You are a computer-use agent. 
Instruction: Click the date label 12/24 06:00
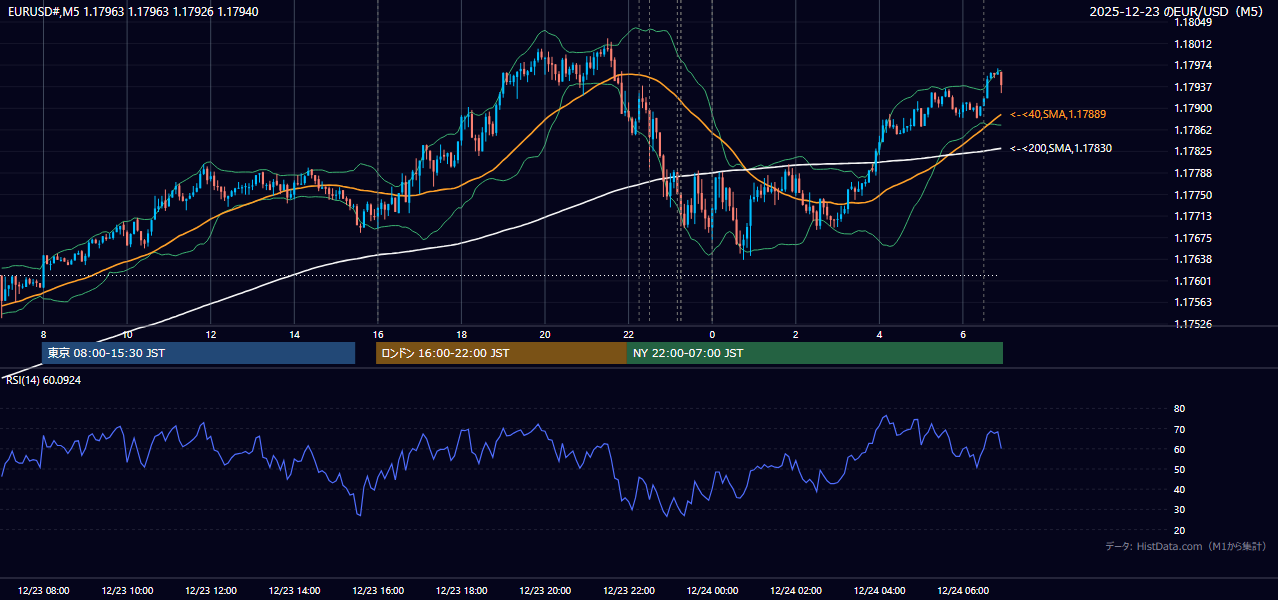(963, 591)
